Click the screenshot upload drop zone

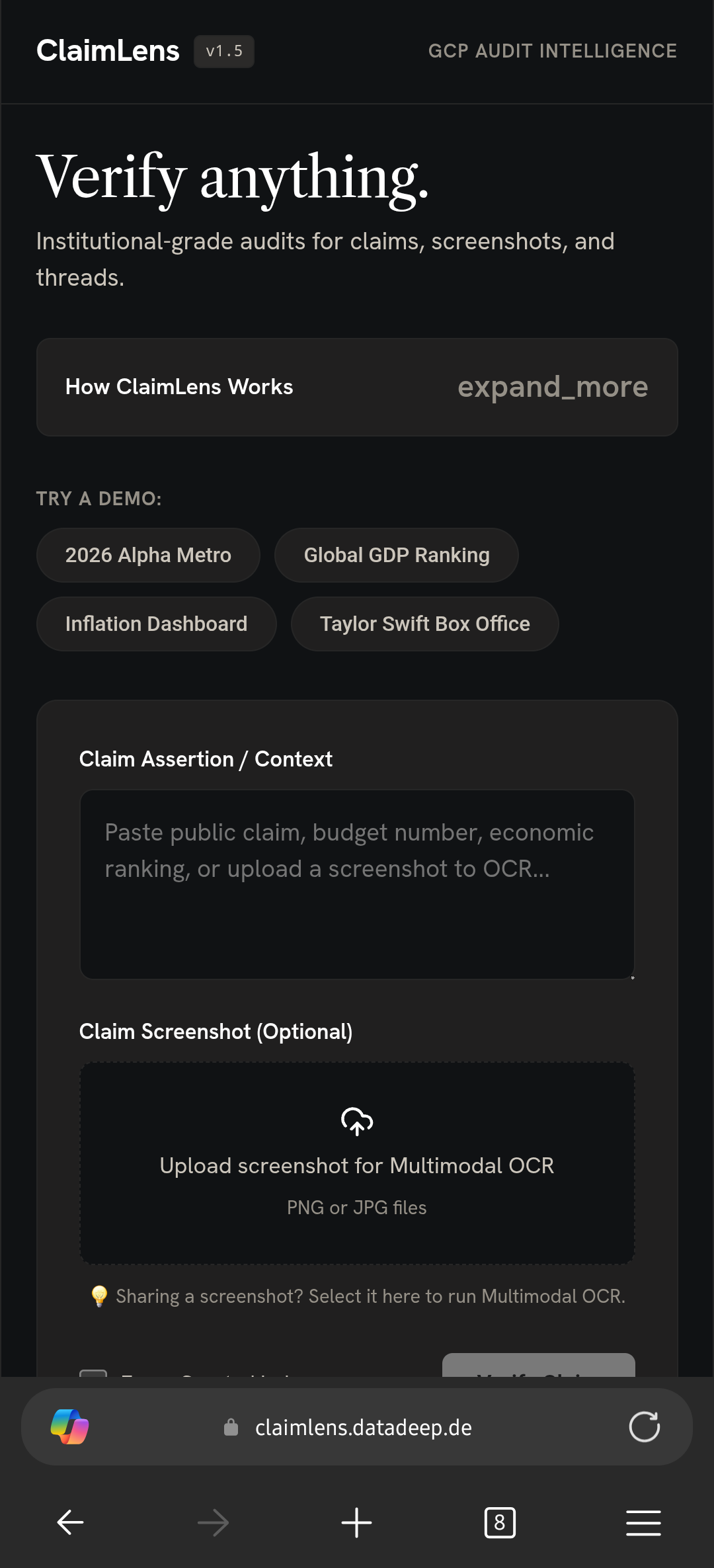[357, 1163]
